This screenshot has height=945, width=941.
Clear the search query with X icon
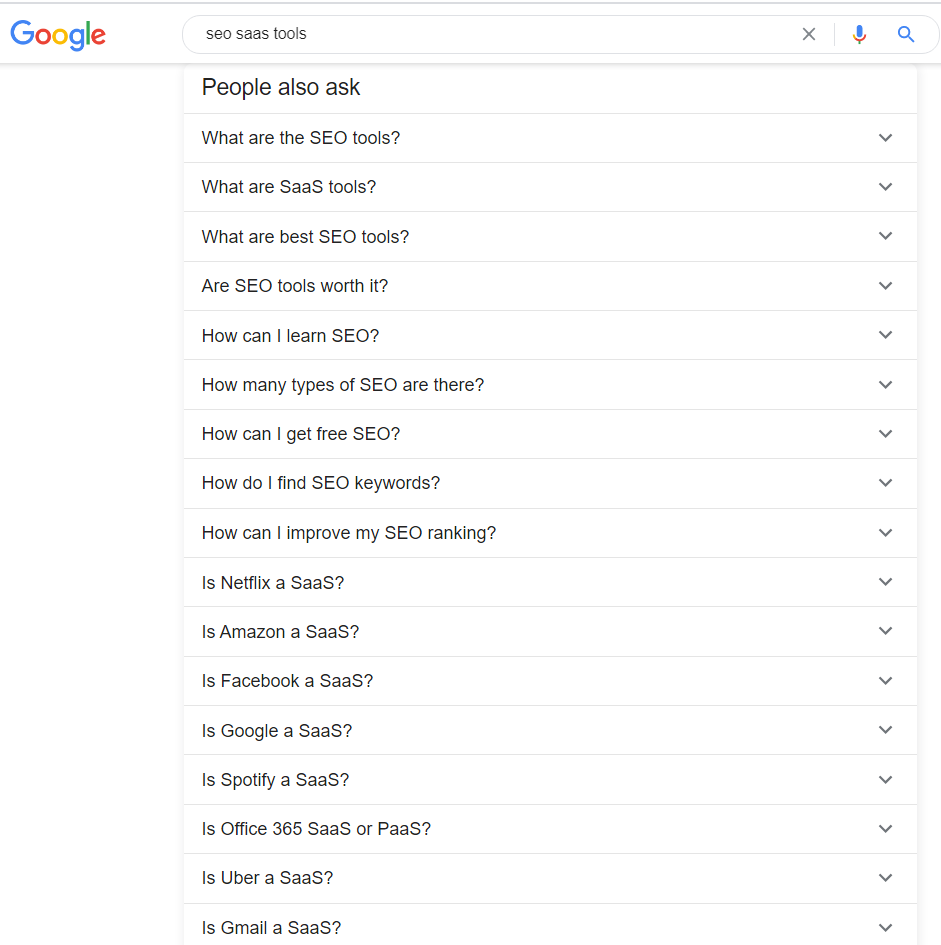(x=809, y=34)
